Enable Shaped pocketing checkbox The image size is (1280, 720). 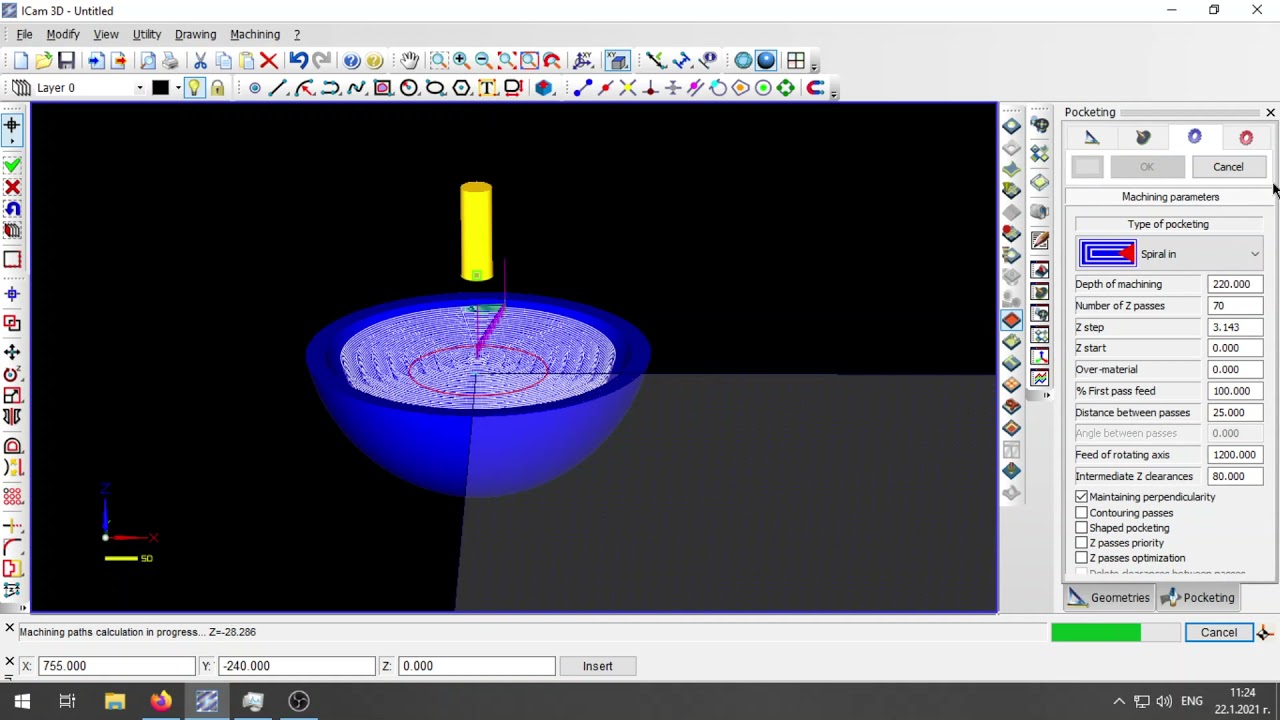[1081, 528]
